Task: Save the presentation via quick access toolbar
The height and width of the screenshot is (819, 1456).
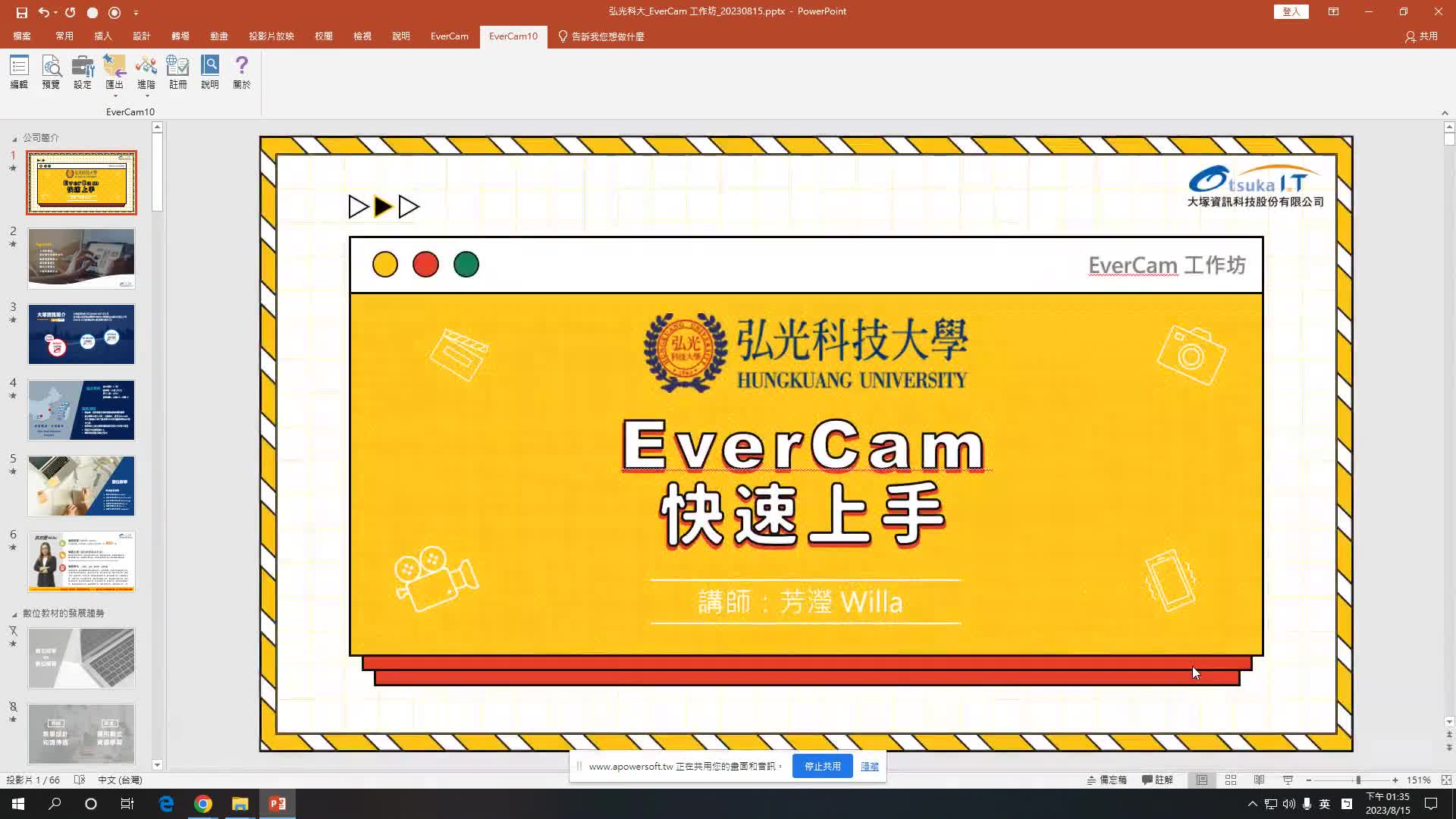Action: (21, 12)
